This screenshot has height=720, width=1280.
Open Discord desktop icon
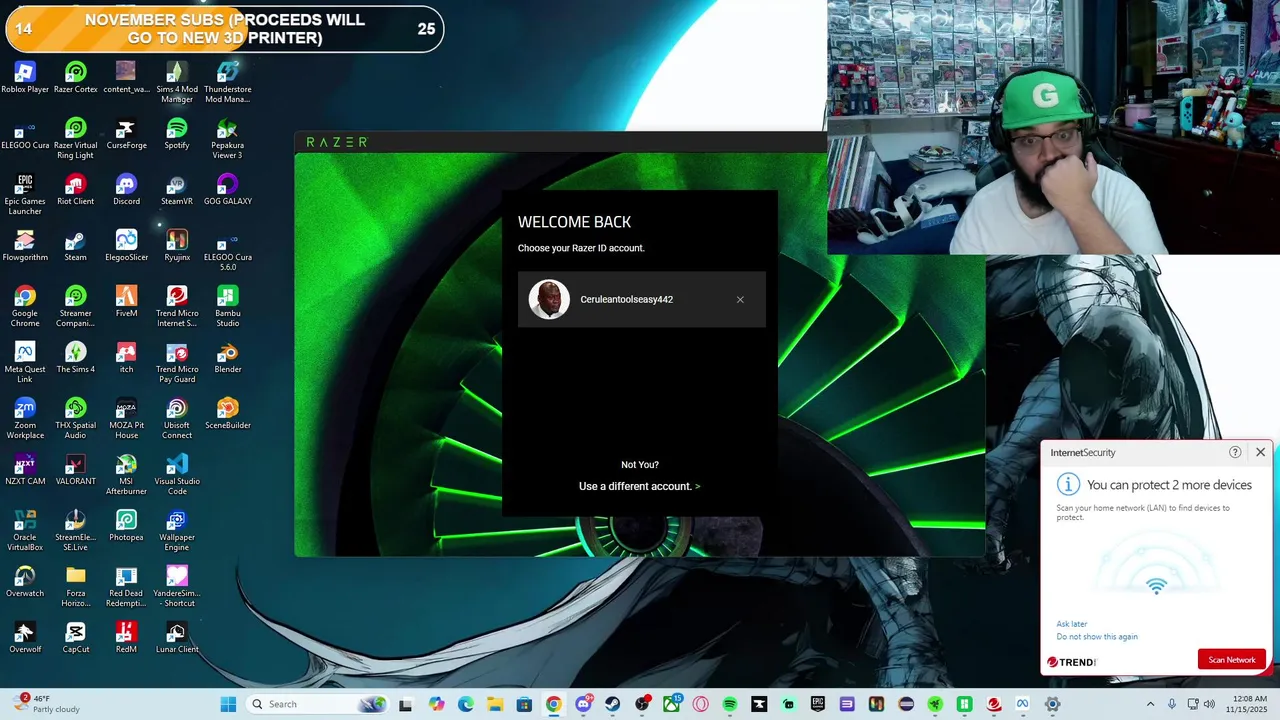[126, 189]
